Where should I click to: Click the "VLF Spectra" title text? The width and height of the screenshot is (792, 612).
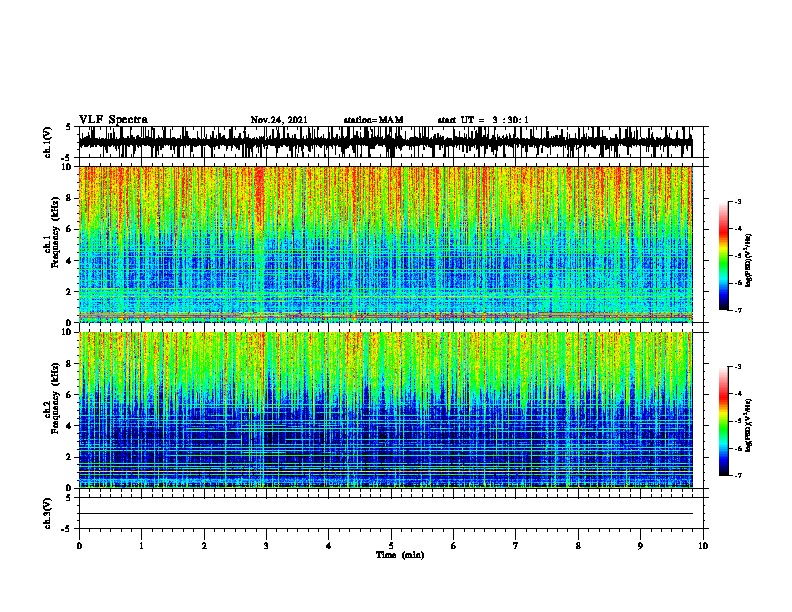coord(114,120)
